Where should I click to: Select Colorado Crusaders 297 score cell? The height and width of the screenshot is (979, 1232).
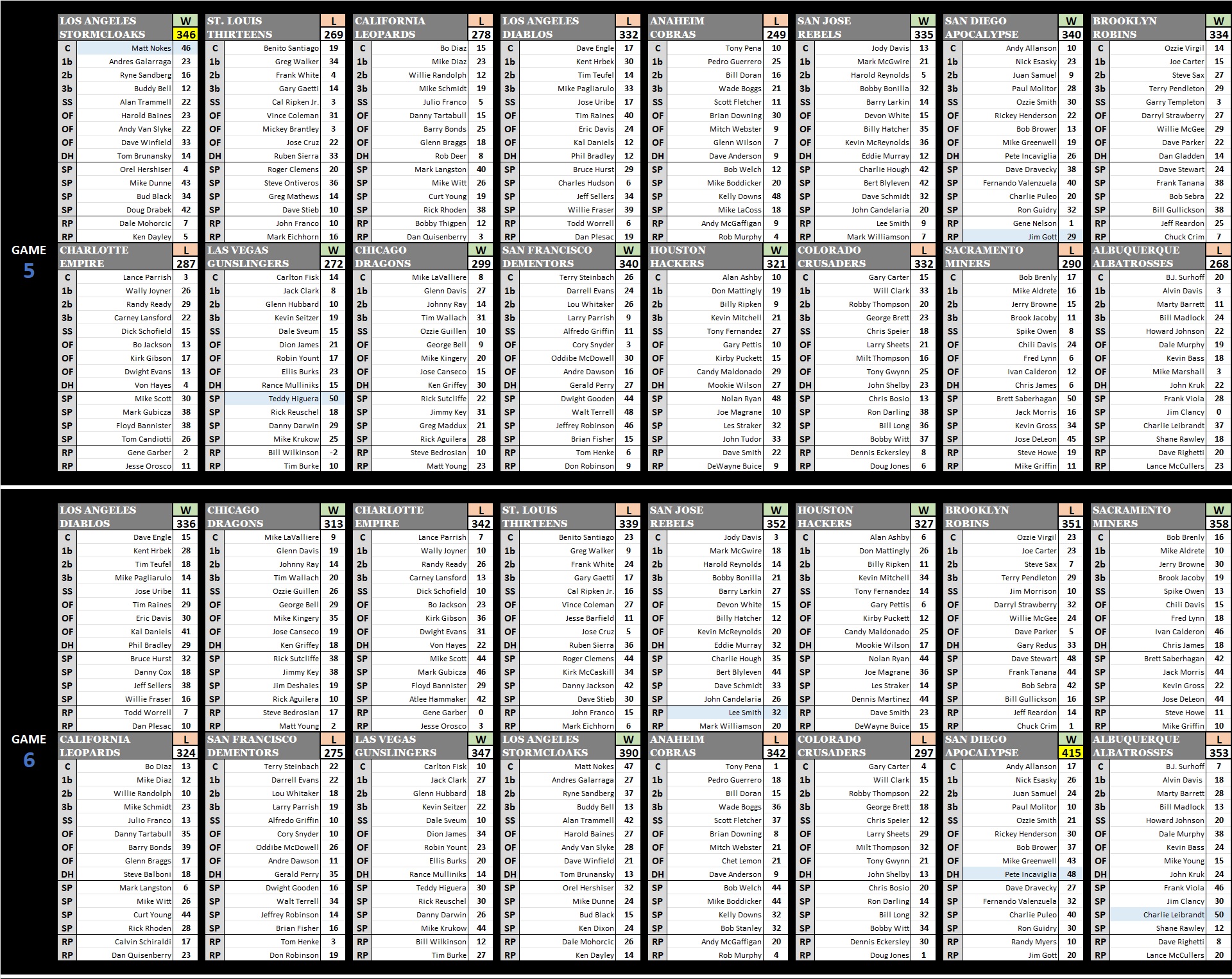point(923,753)
